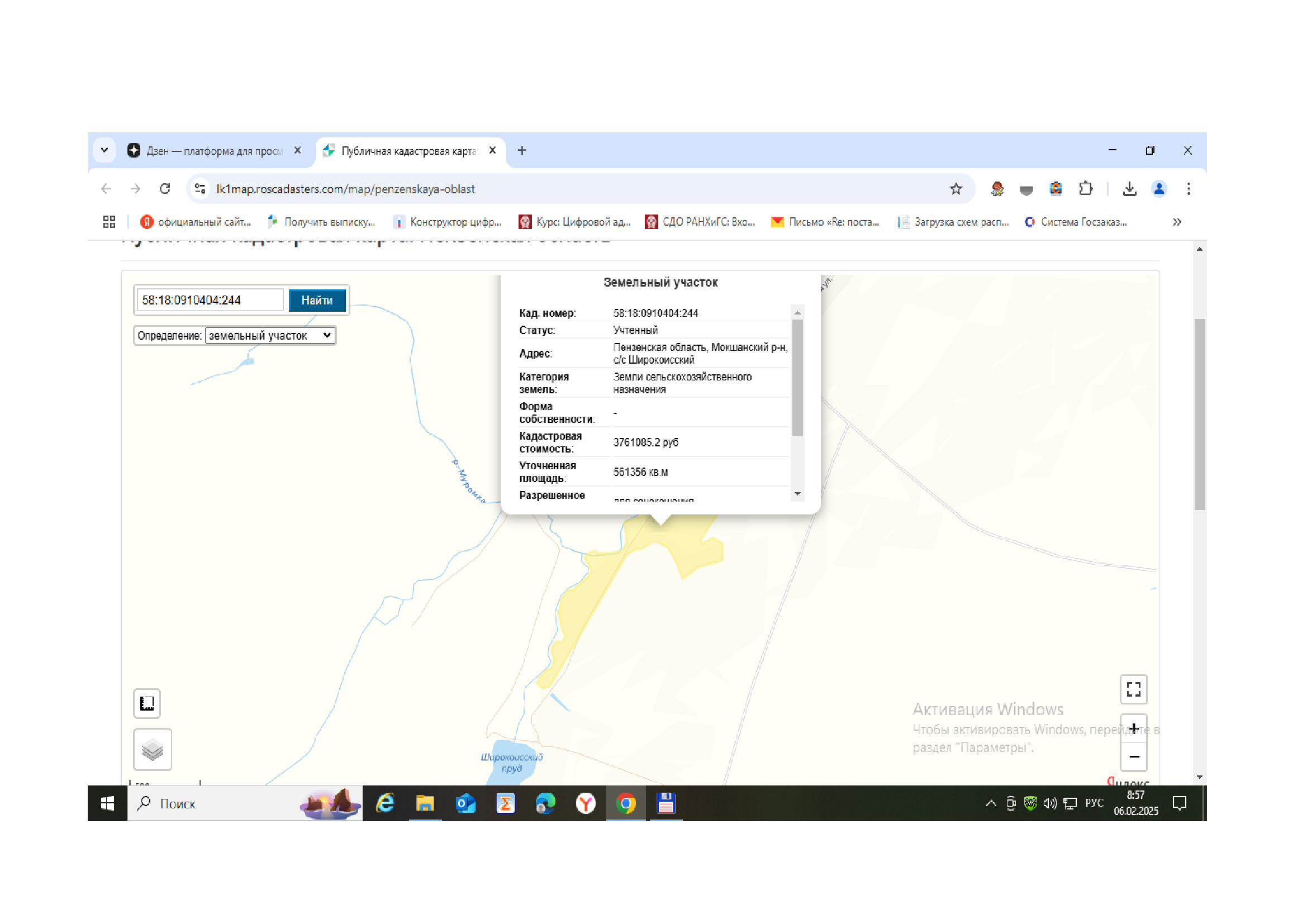
Task: Click the browser back arrow
Action: pos(106,189)
